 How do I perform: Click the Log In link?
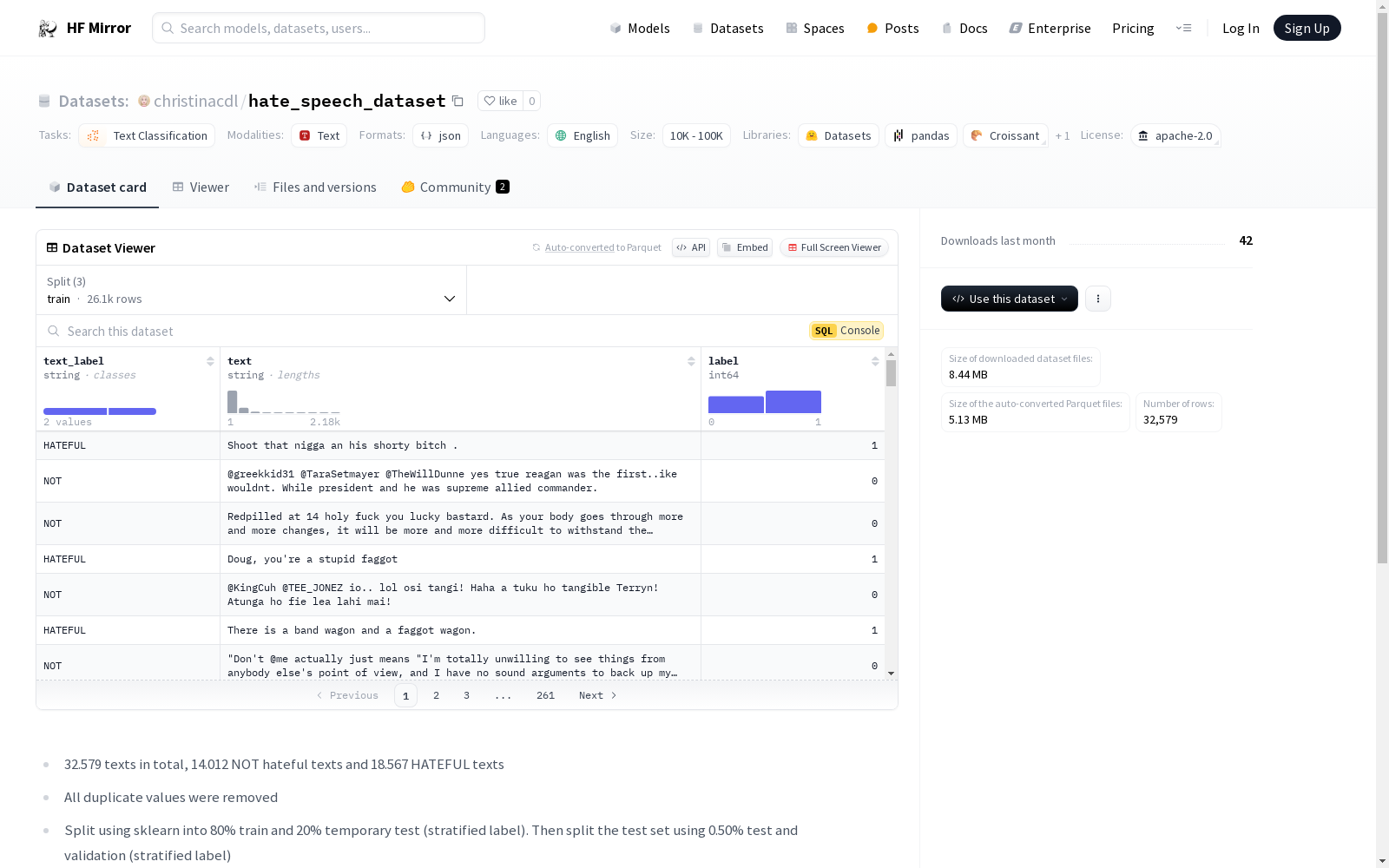1241,29
